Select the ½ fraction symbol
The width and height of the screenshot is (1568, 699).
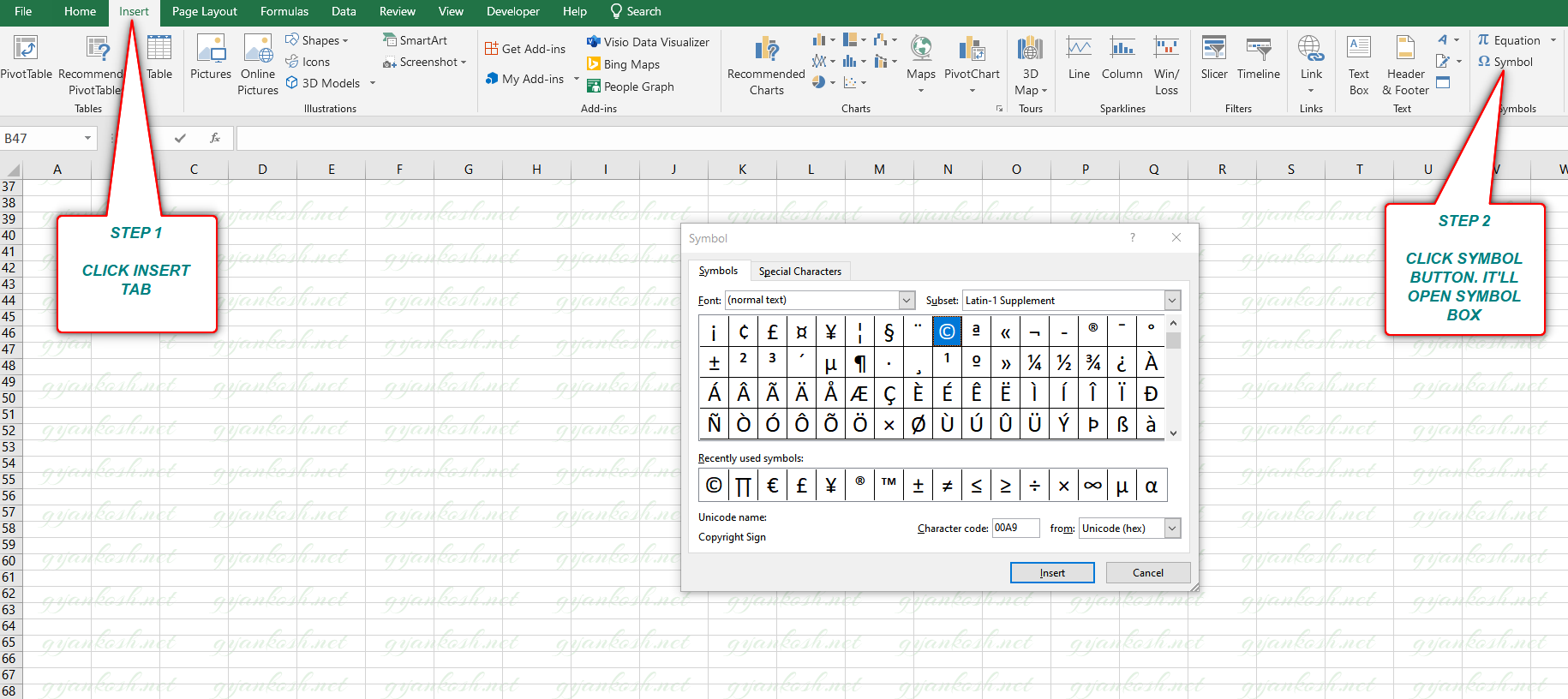(1063, 362)
